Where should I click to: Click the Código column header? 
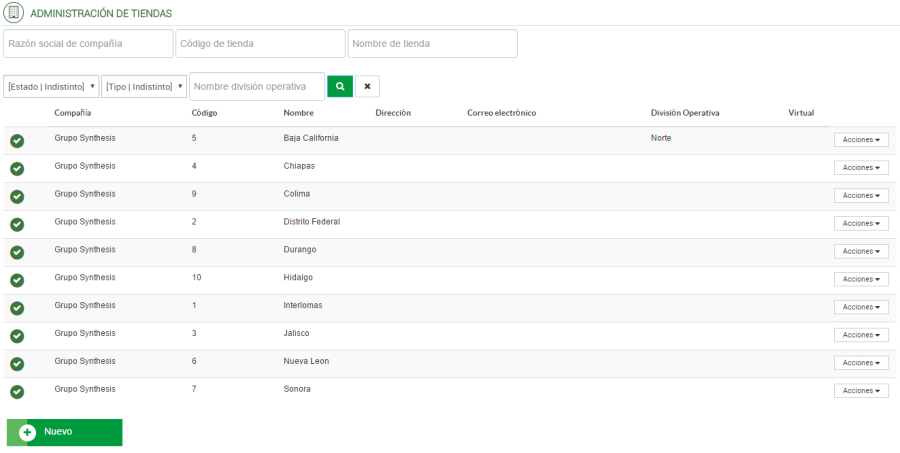(x=204, y=113)
